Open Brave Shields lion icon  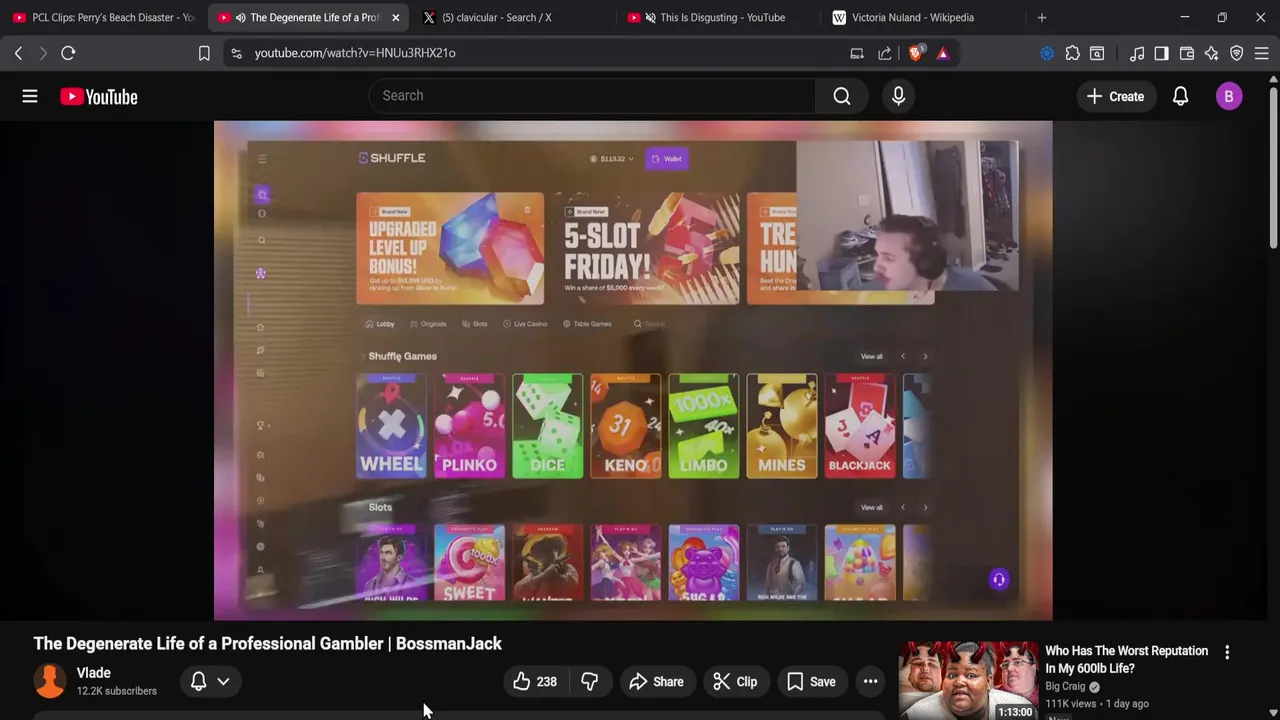(x=915, y=53)
